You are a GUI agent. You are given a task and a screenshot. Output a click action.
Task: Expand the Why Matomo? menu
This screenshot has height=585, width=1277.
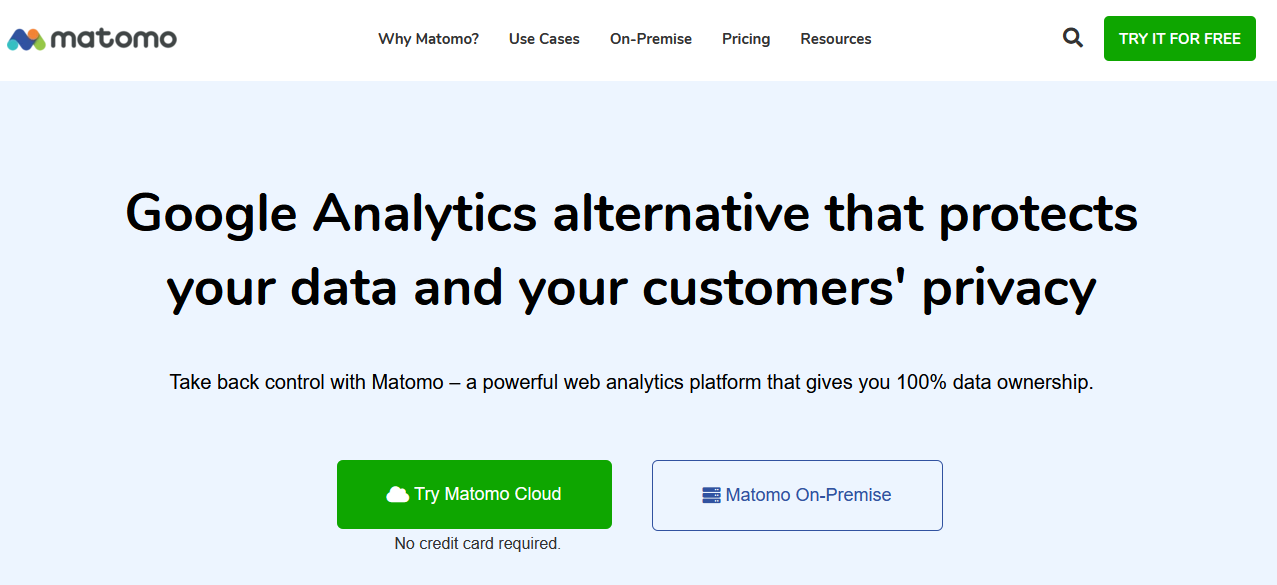428,39
